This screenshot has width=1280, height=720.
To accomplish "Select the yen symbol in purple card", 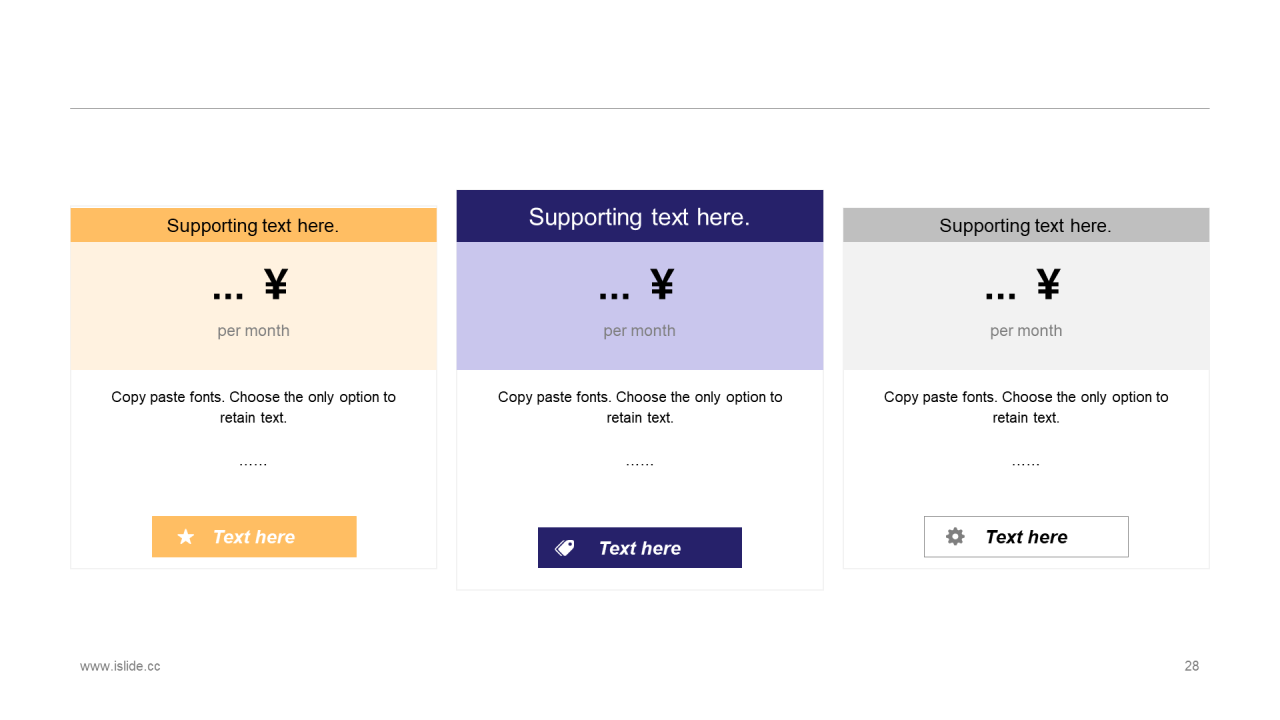I will click(662, 285).
